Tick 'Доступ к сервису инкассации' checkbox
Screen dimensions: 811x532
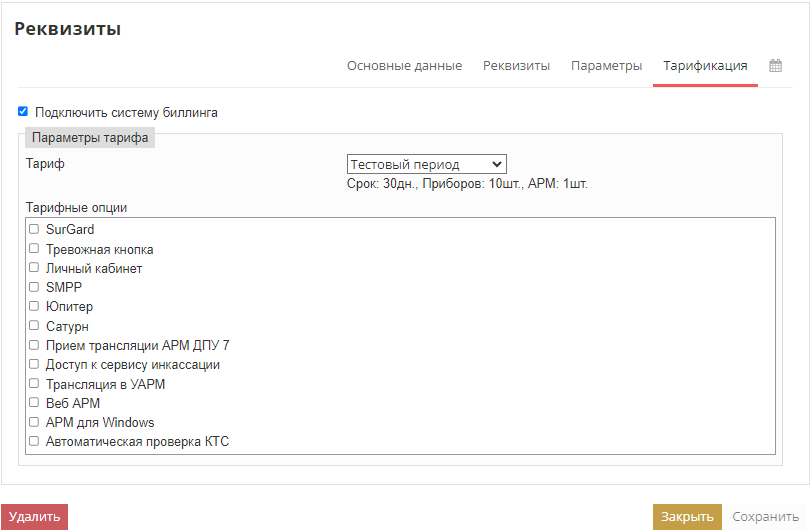tap(34, 364)
